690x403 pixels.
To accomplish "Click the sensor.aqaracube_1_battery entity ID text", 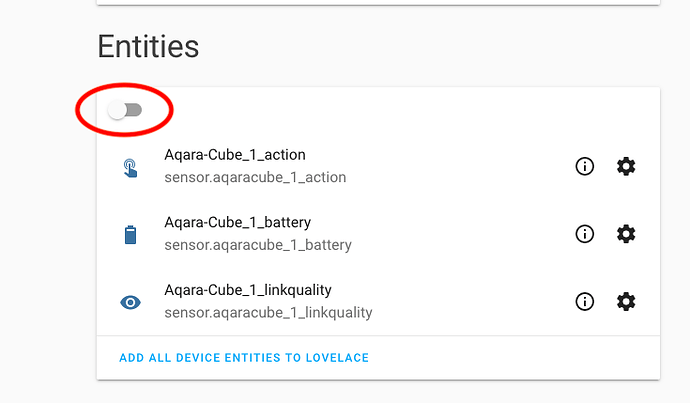I will pos(258,245).
